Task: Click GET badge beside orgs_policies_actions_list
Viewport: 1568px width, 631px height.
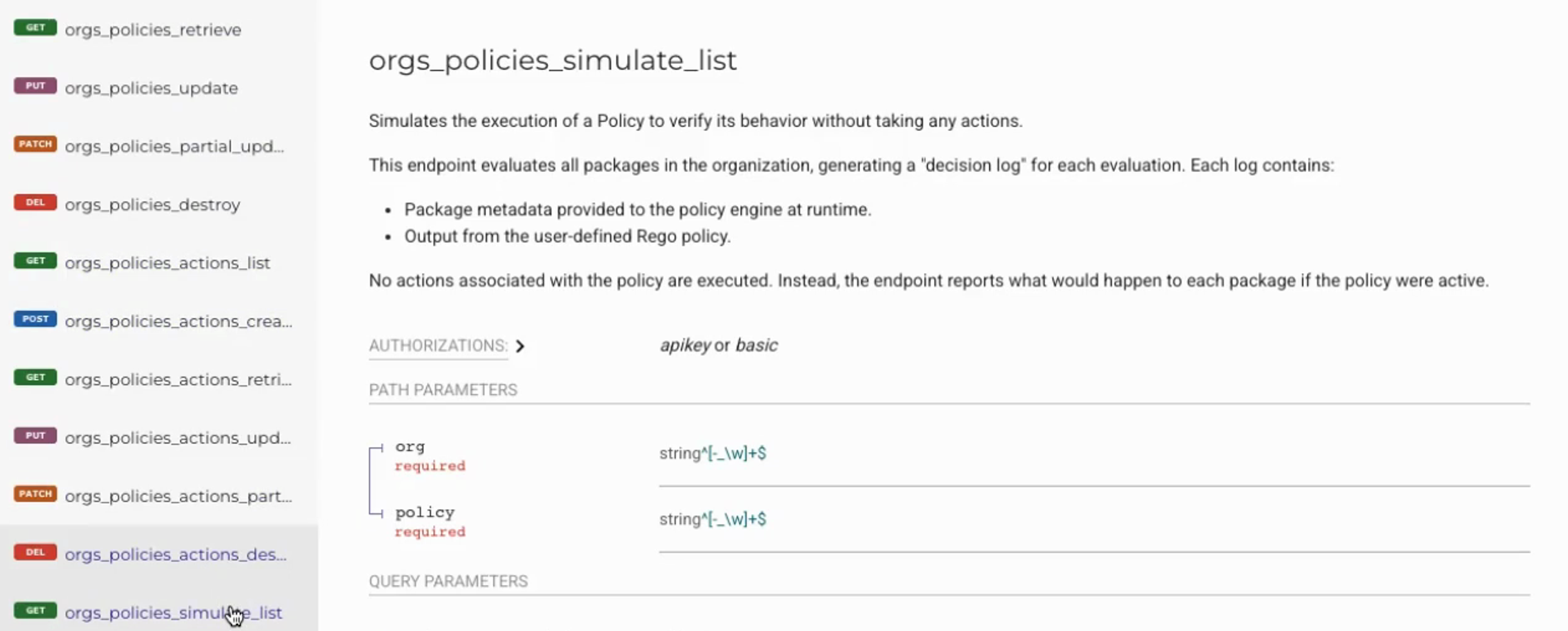Action: (x=35, y=261)
